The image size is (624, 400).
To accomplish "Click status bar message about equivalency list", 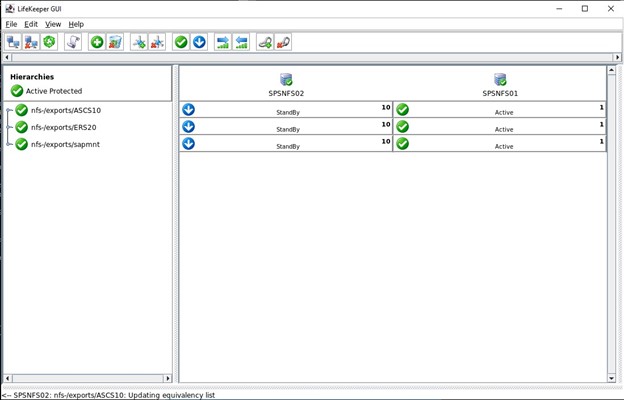I will (108, 395).
